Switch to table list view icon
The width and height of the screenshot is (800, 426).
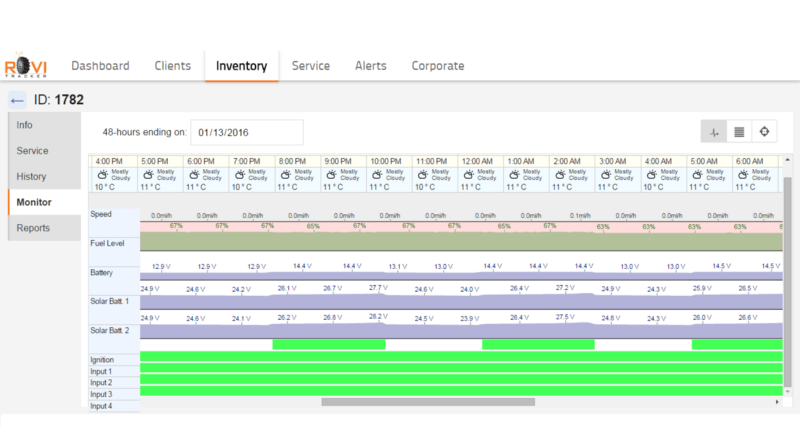pos(739,132)
